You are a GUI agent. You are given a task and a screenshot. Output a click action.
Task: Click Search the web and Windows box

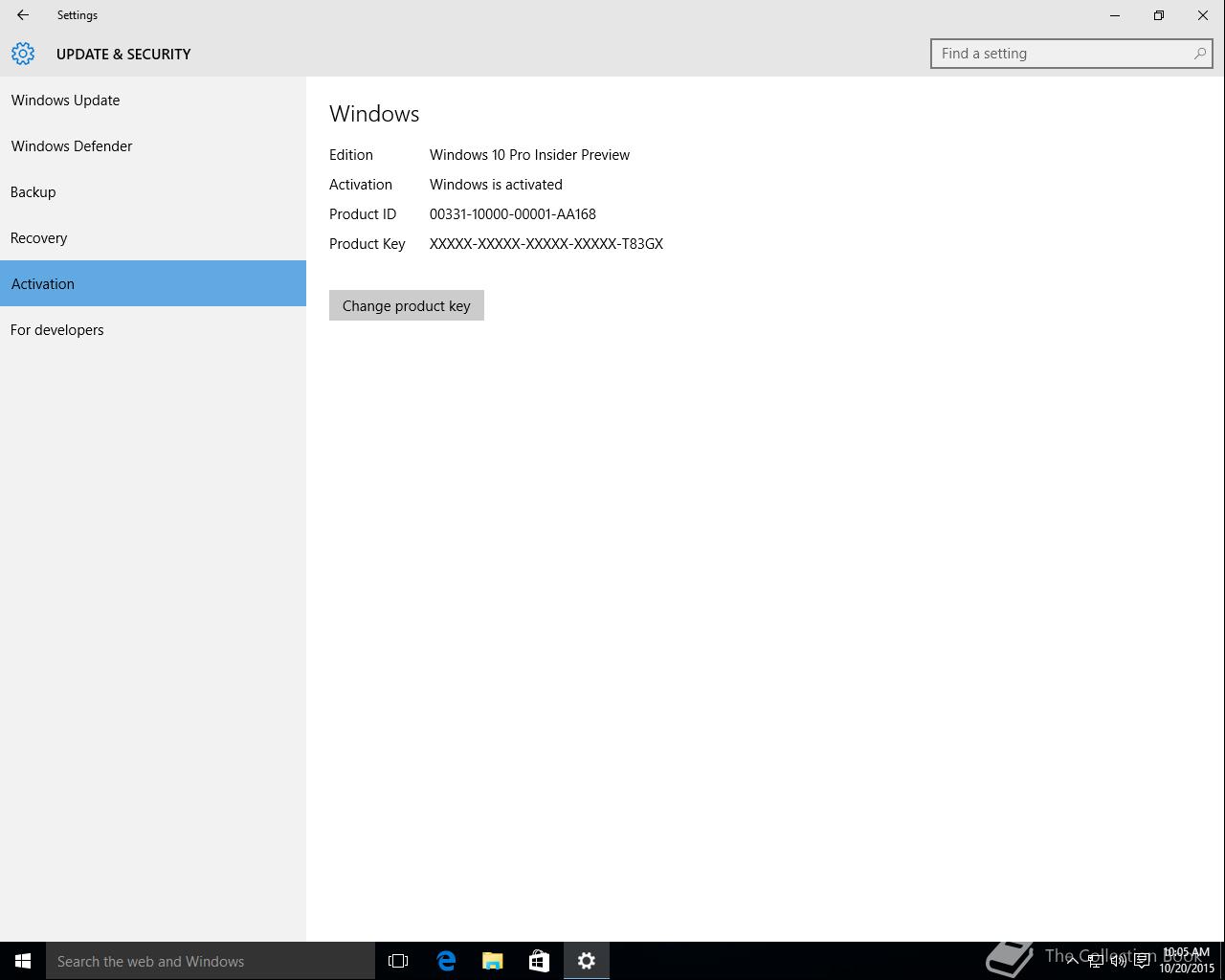(x=211, y=961)
